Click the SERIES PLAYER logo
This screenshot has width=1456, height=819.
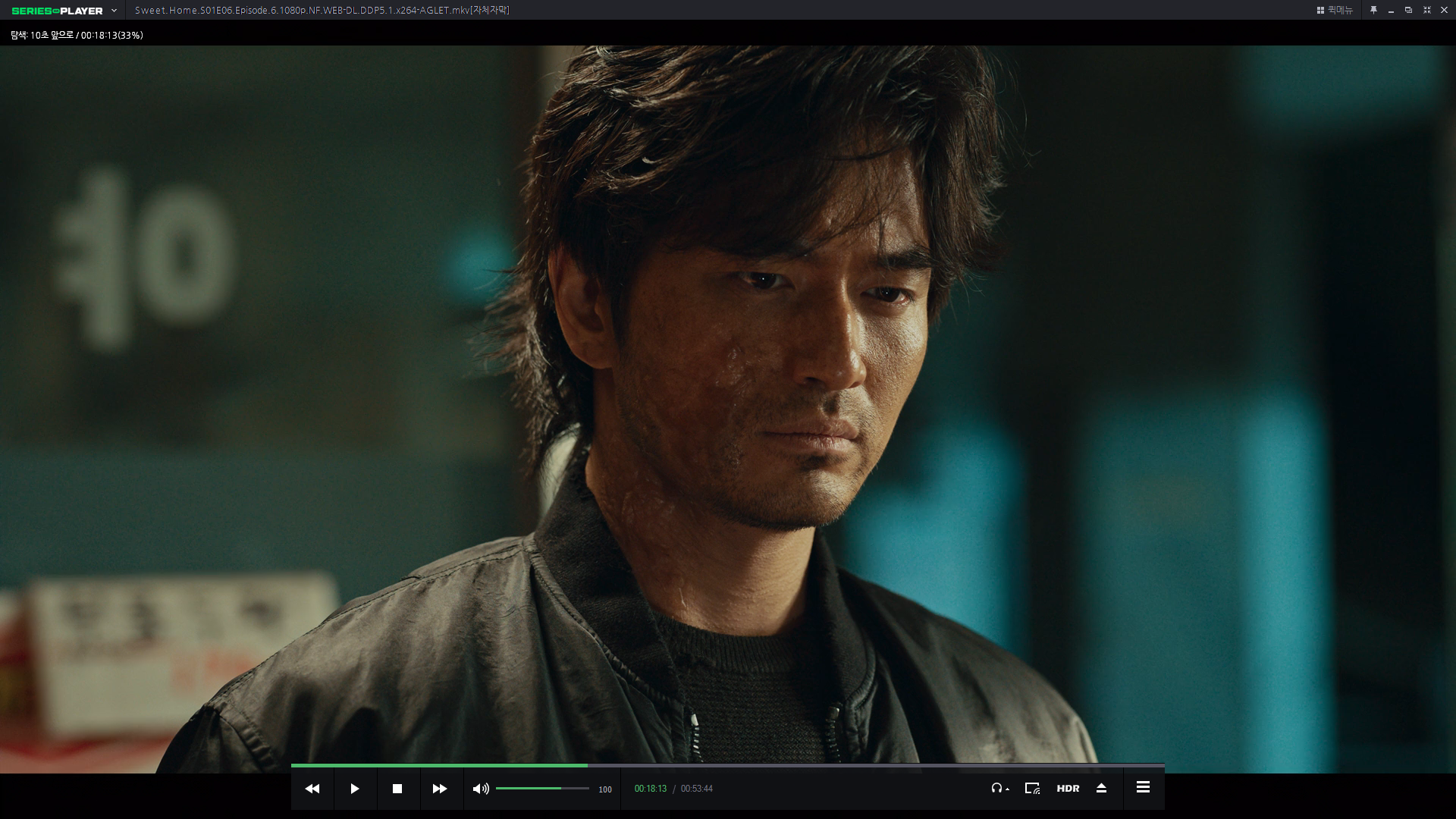click(x=58, y=11)
